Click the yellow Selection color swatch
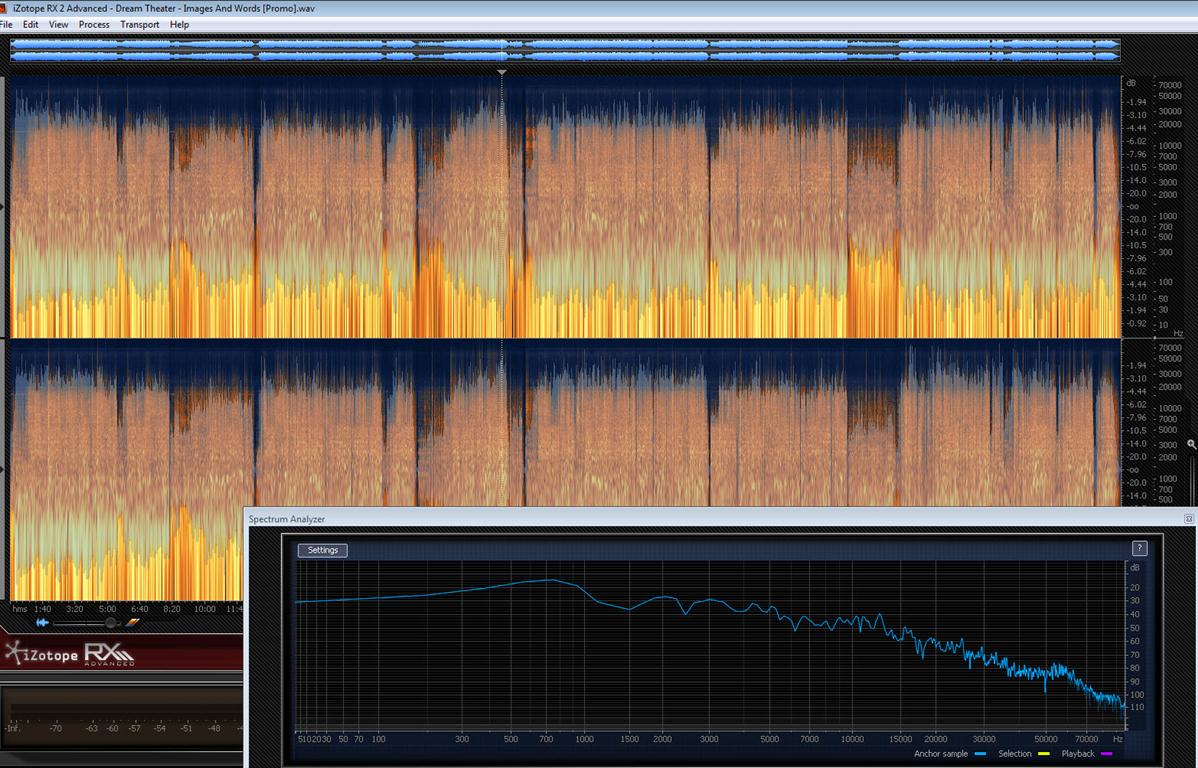The image size is (1198, 768). (x=1044, y=754)
